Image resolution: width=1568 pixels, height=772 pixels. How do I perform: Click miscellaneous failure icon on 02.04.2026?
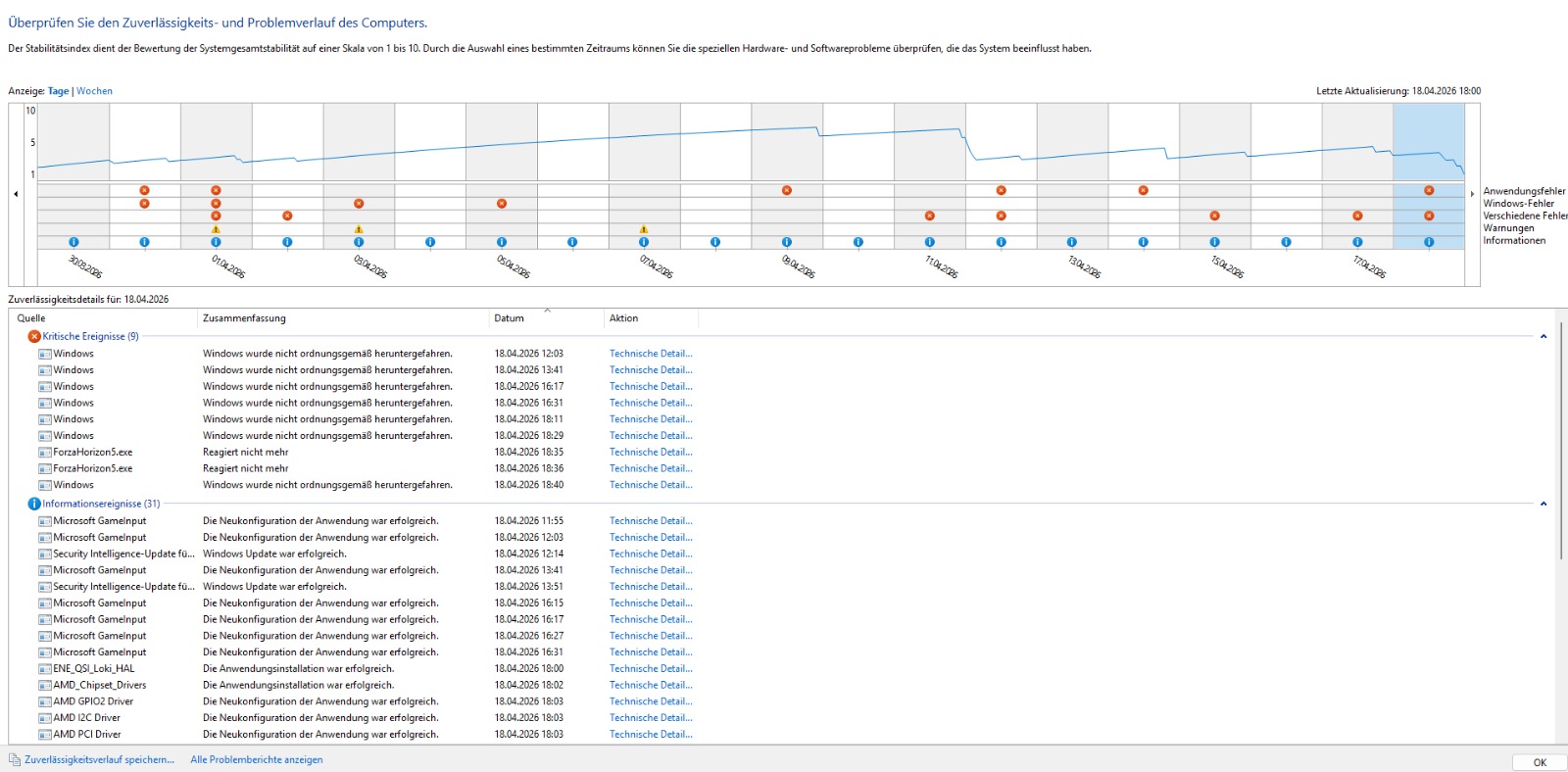point(287,216)
